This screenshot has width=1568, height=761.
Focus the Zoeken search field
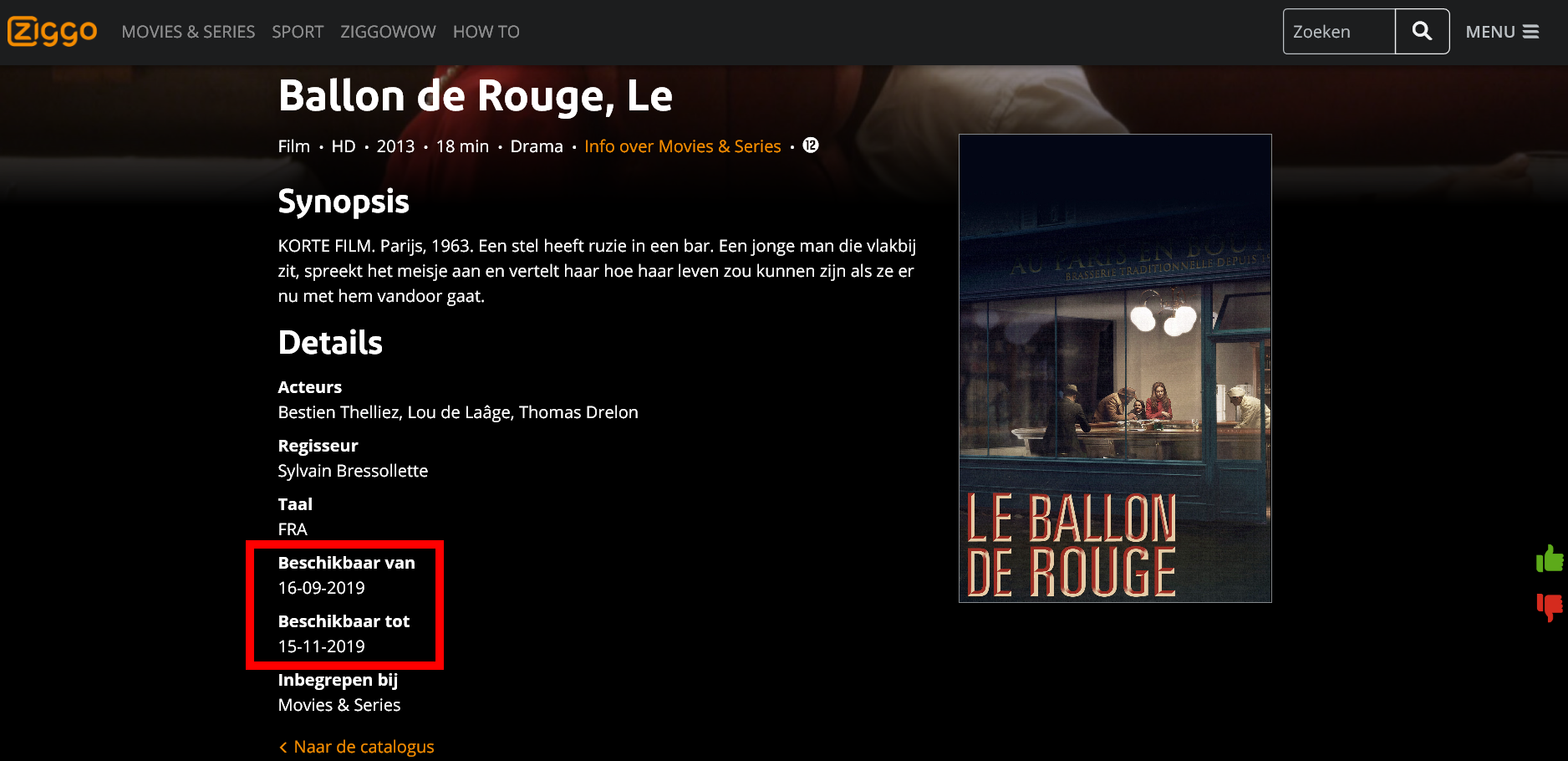click(1339, 32)
